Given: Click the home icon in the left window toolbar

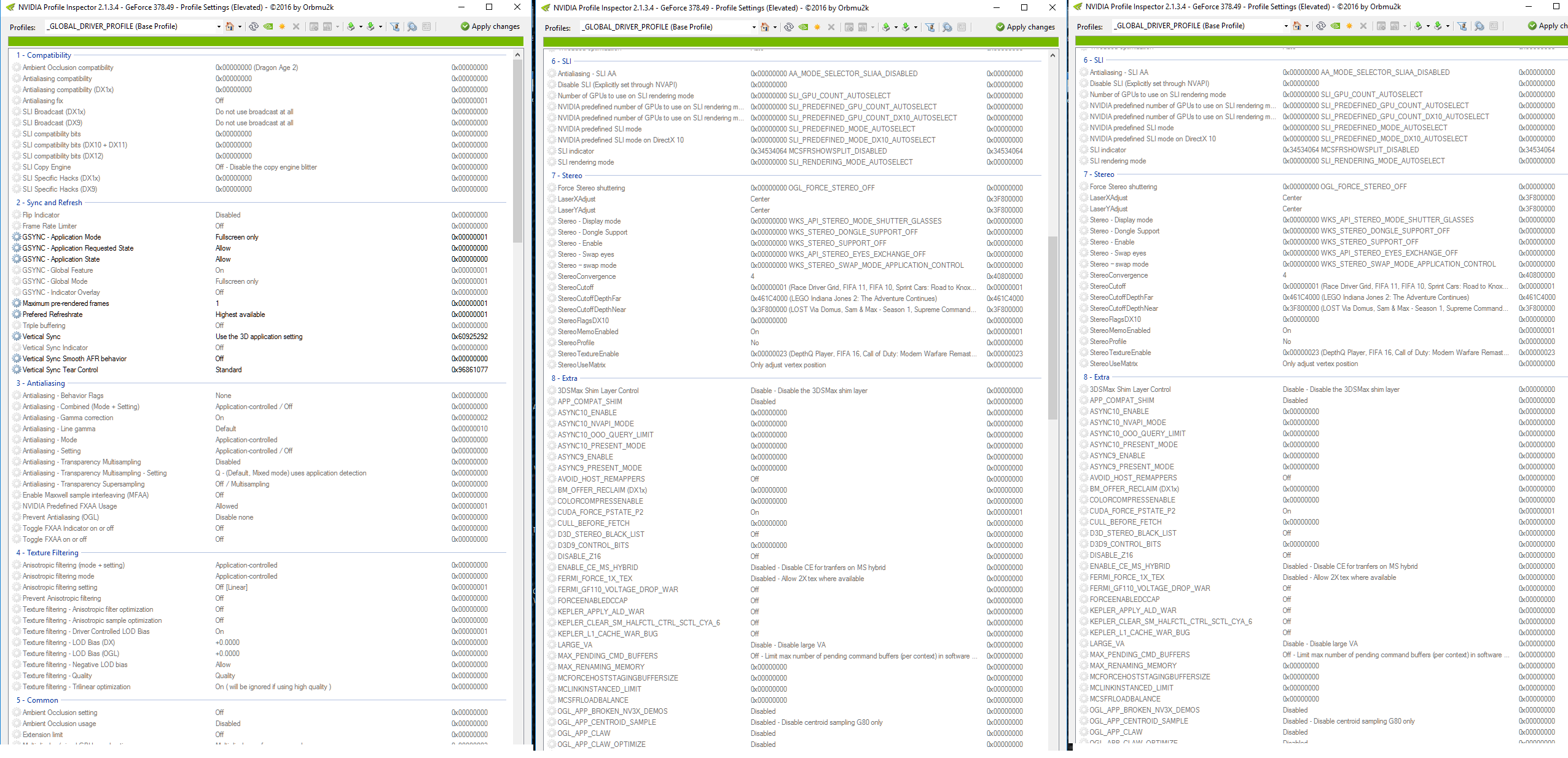Looking at the screenshot, I should pyautogui.click(x=230, y=26).
